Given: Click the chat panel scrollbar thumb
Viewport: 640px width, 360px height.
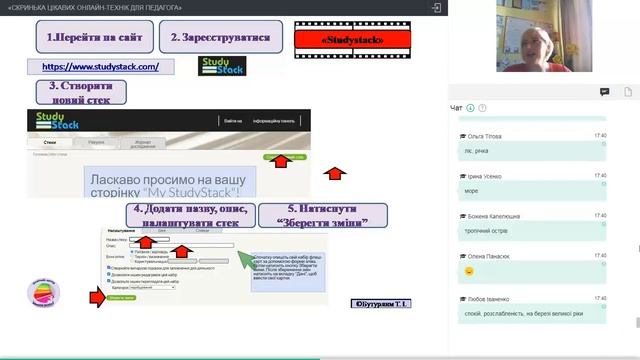Looking at the screenshot, I should click(638, 322).
